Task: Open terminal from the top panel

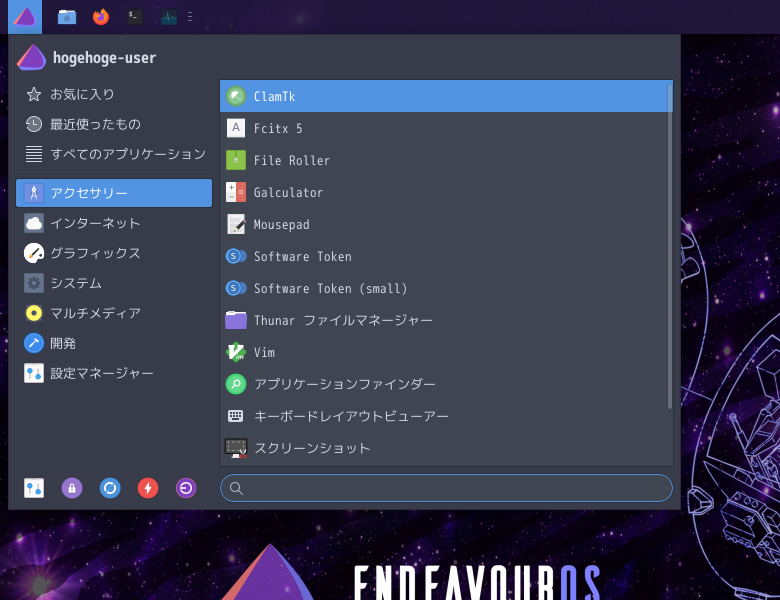Action: pyautogui.click(x=135, y=17)
